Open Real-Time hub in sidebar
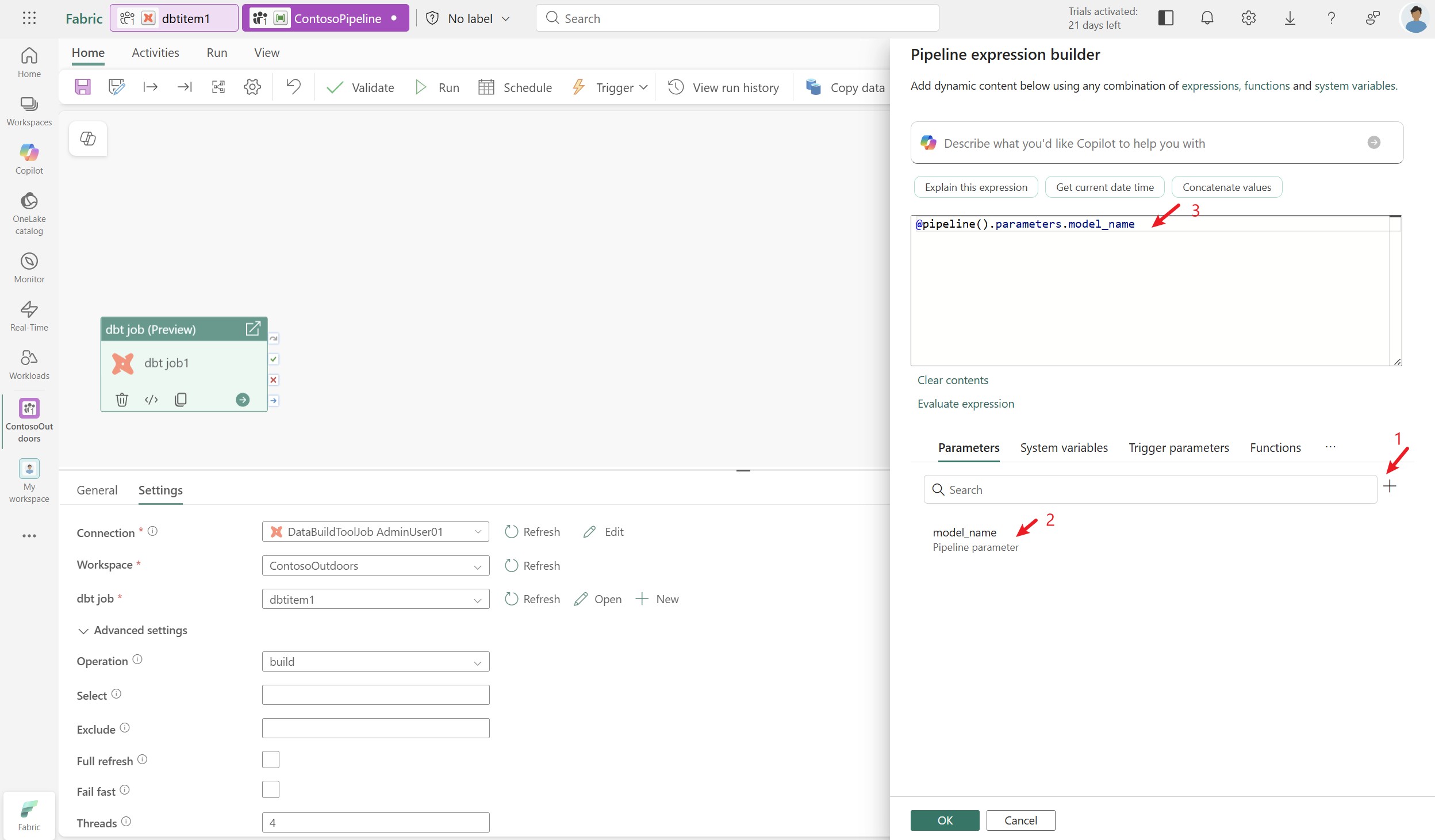 [x=29, y=316]
